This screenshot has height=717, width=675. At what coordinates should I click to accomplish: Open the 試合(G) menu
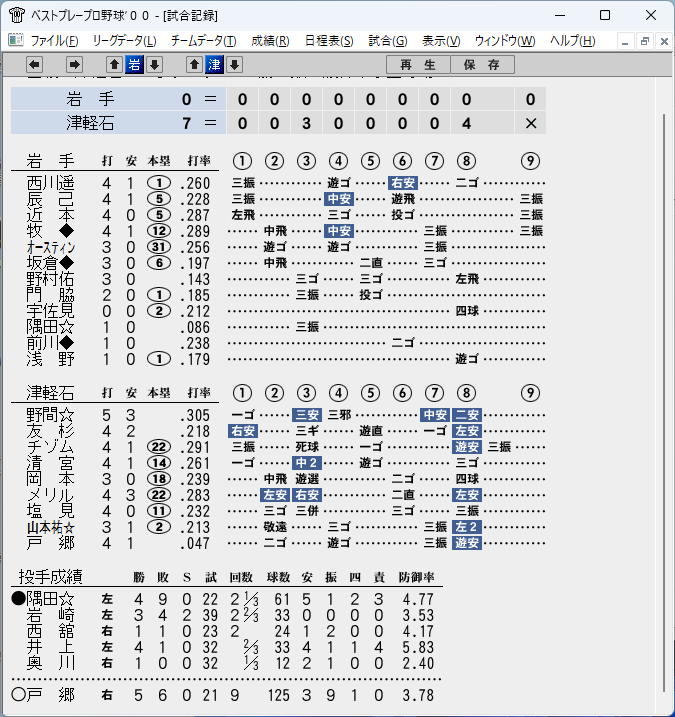[x=388, y=41]
